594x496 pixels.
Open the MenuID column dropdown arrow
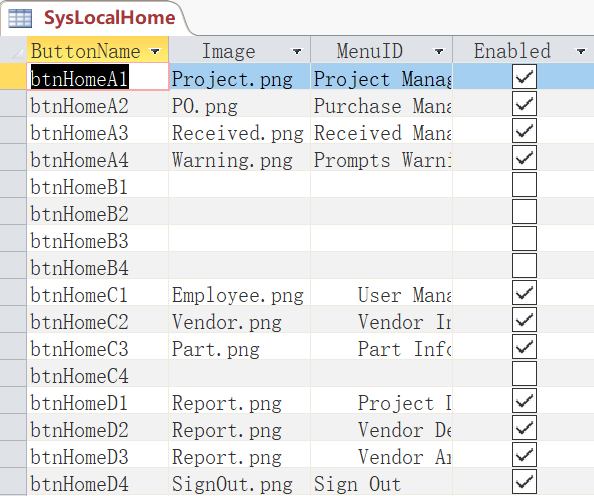coord(439,51)
